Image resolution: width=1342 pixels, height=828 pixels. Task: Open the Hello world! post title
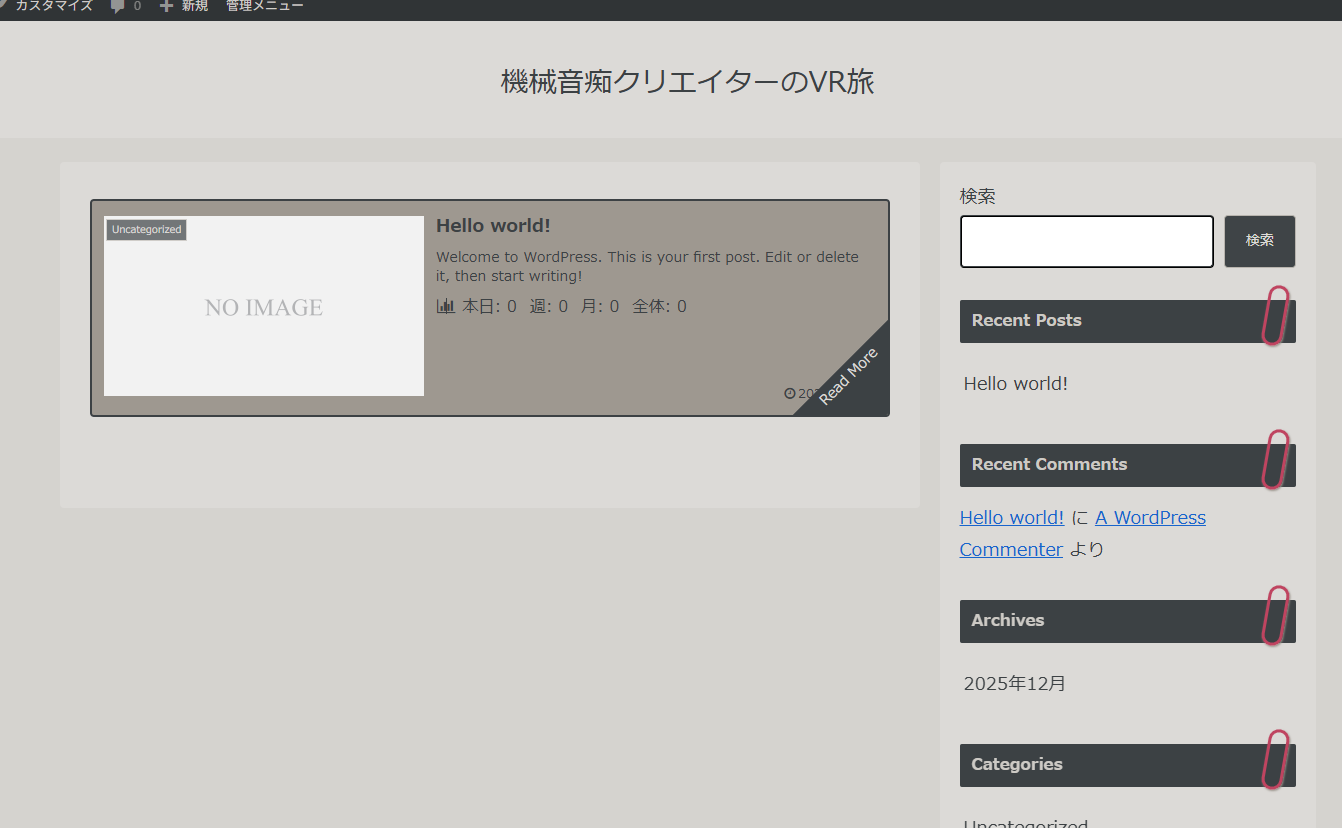(x=493, y=226)
